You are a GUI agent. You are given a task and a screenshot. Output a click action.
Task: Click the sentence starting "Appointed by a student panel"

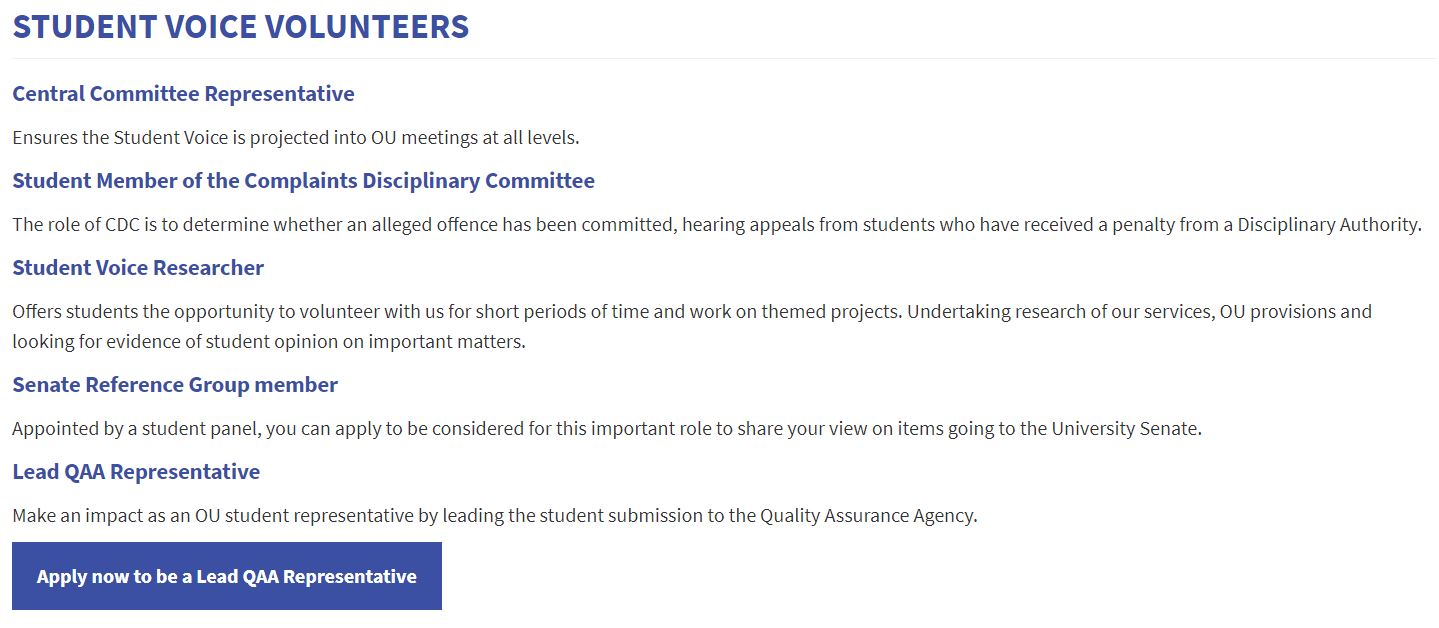607,429
